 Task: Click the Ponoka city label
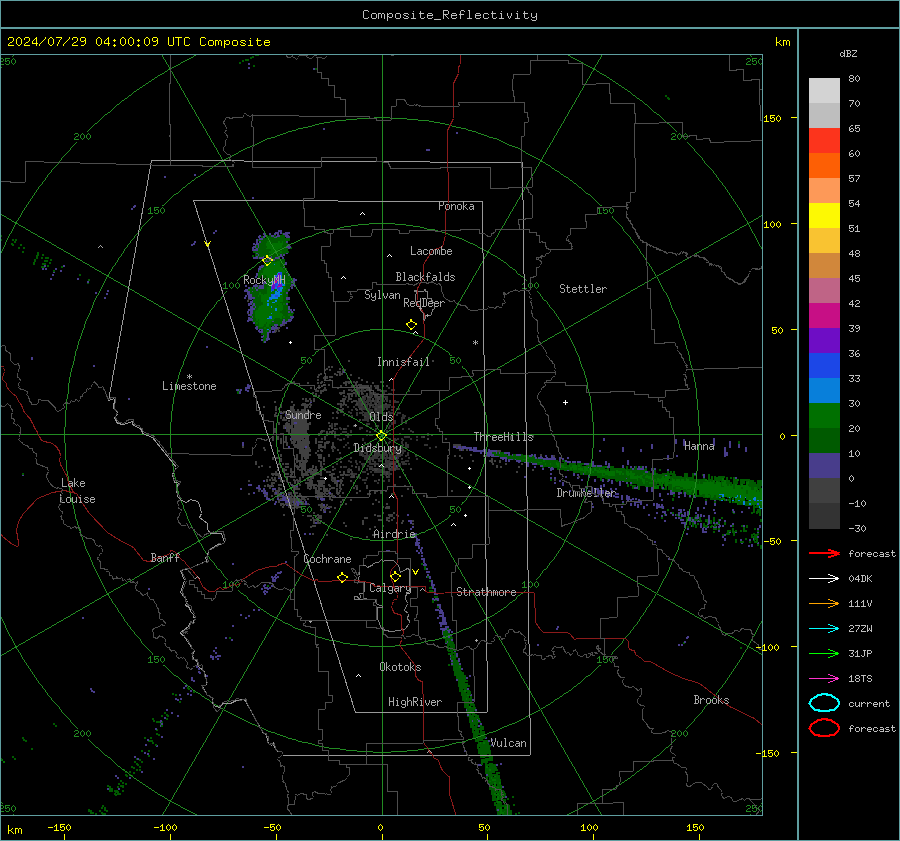pos(456,206)
